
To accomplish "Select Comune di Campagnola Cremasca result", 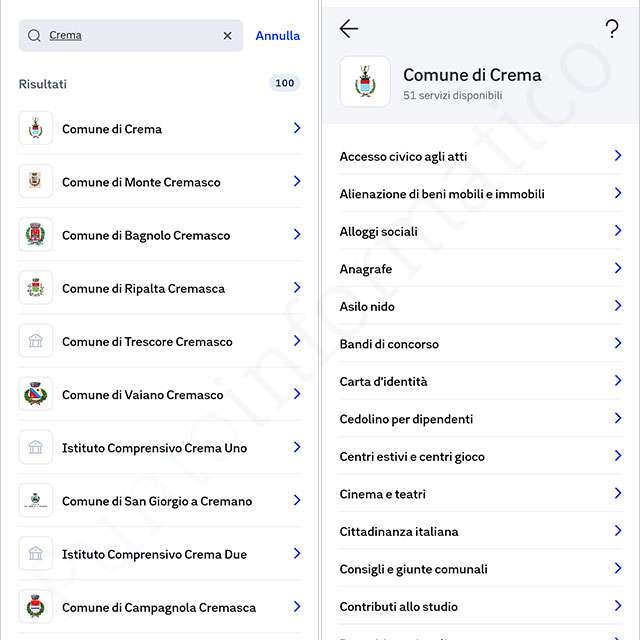I will (159, 607).
